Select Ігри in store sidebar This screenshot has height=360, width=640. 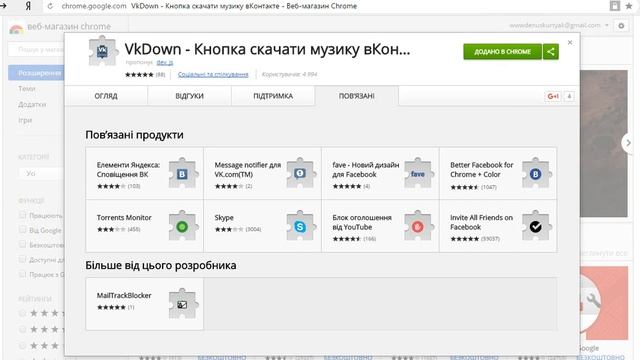[x=25, y=120]
